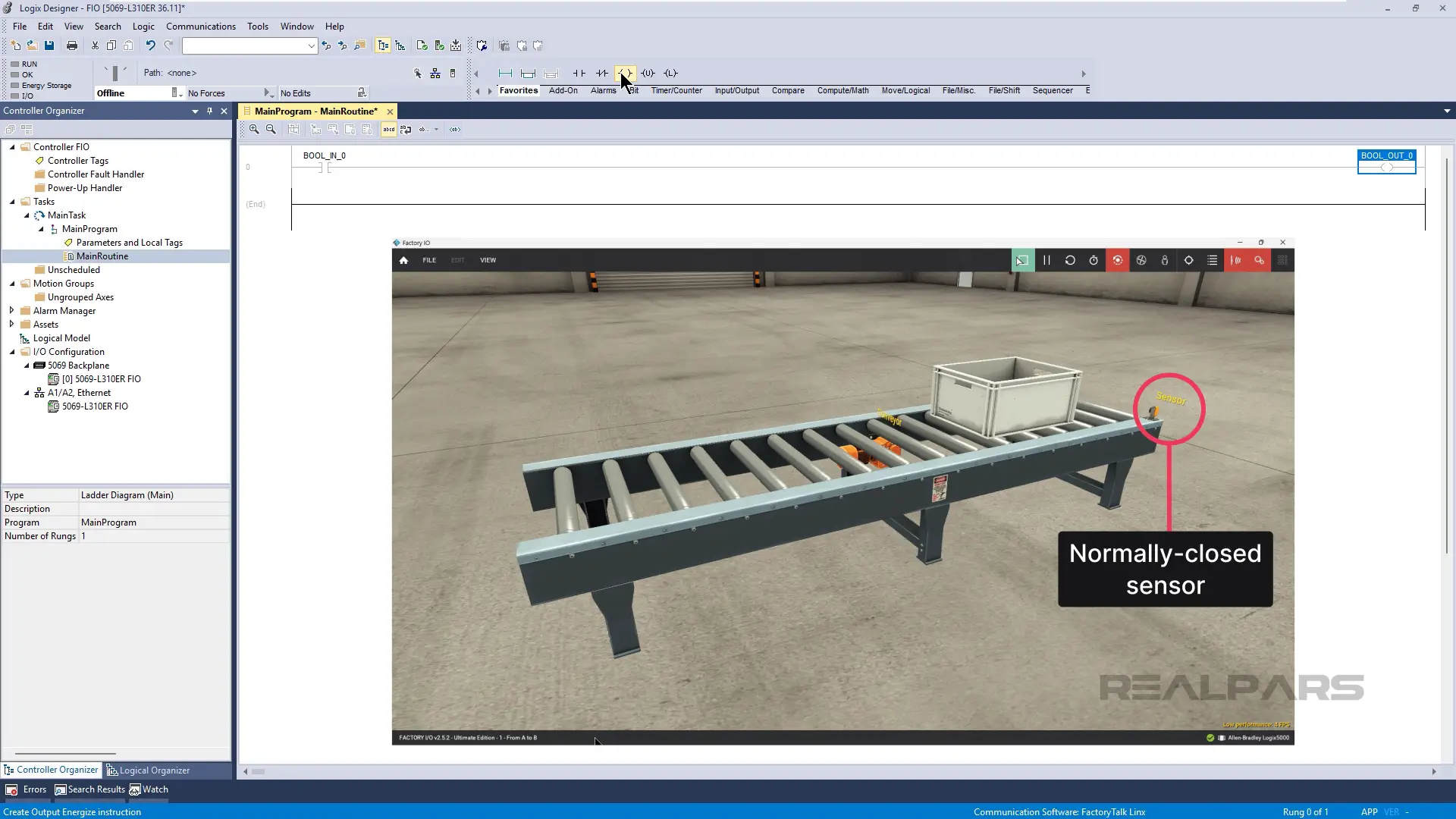Collapse the I/O Configuration node

12,352
